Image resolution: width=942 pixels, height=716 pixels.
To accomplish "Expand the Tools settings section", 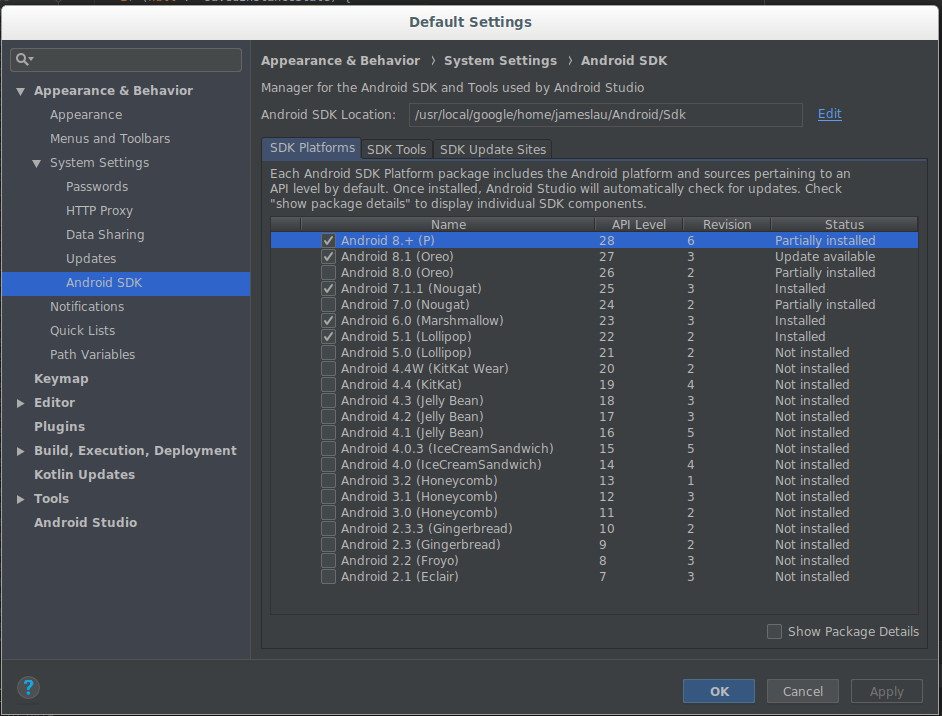I will pos(21,499).
